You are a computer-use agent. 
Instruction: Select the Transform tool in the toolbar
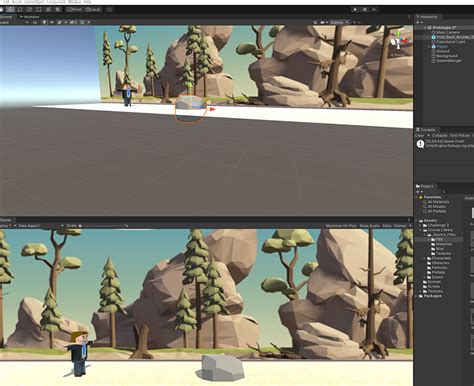tap(48, 9)
